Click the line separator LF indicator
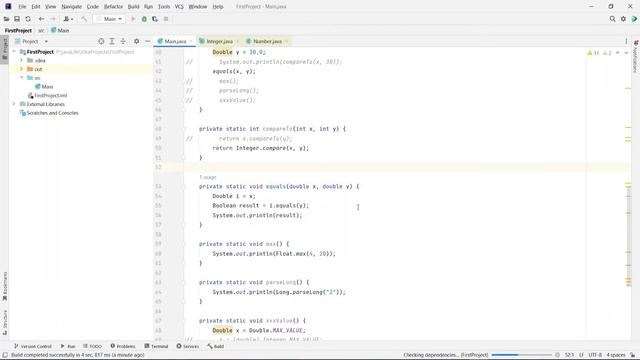 pyautogui.click(x=581, y=355)
